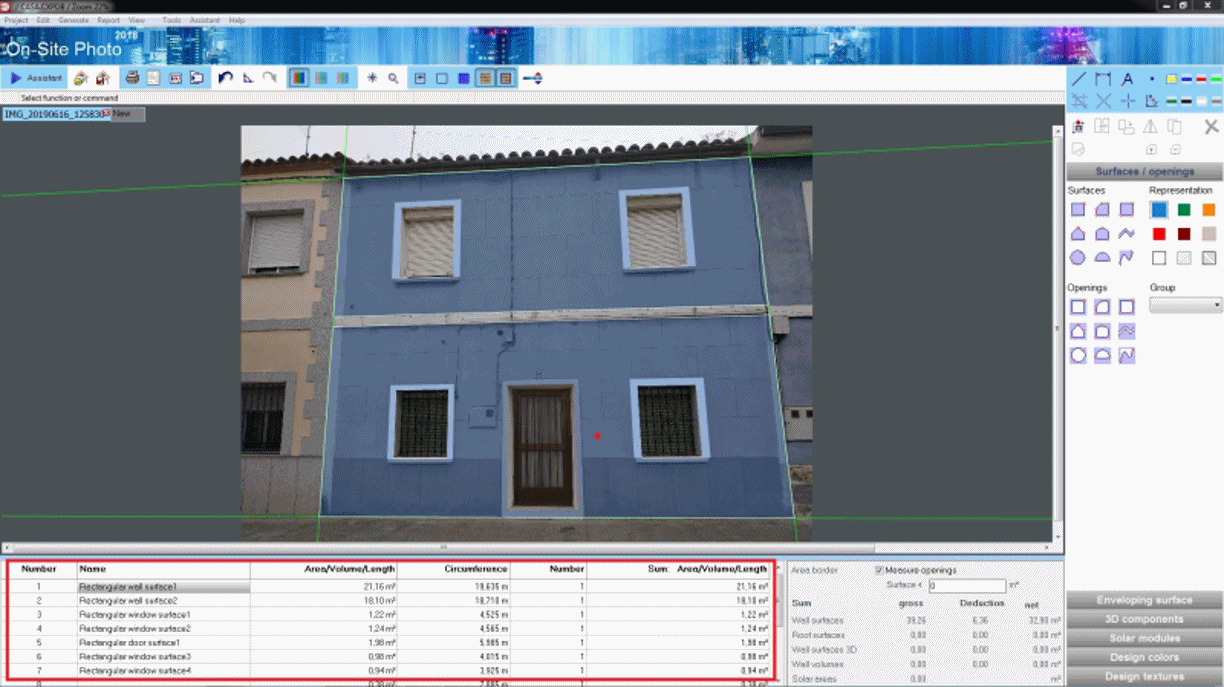The height and width of the screenshot is (687, 1224).
Task: Click the yellow line color in drawing tools
Action: [x=1171, y=79]
